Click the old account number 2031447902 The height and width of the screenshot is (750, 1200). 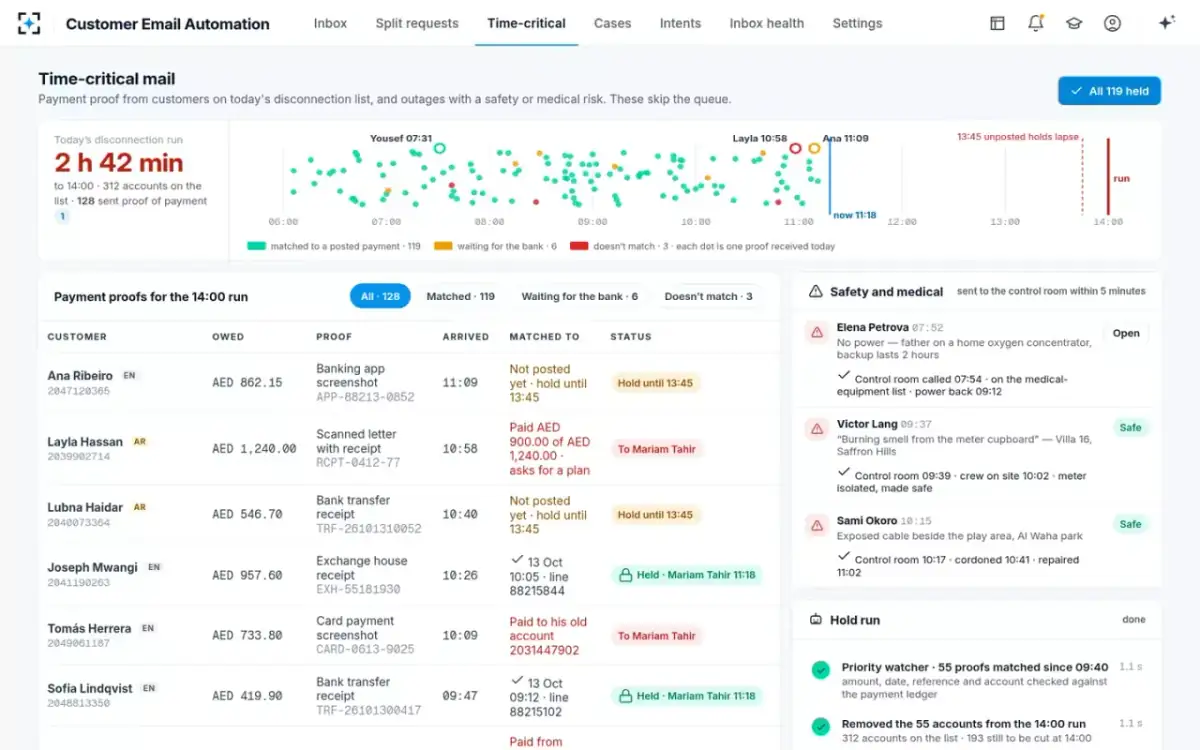(x=544, y=650)
